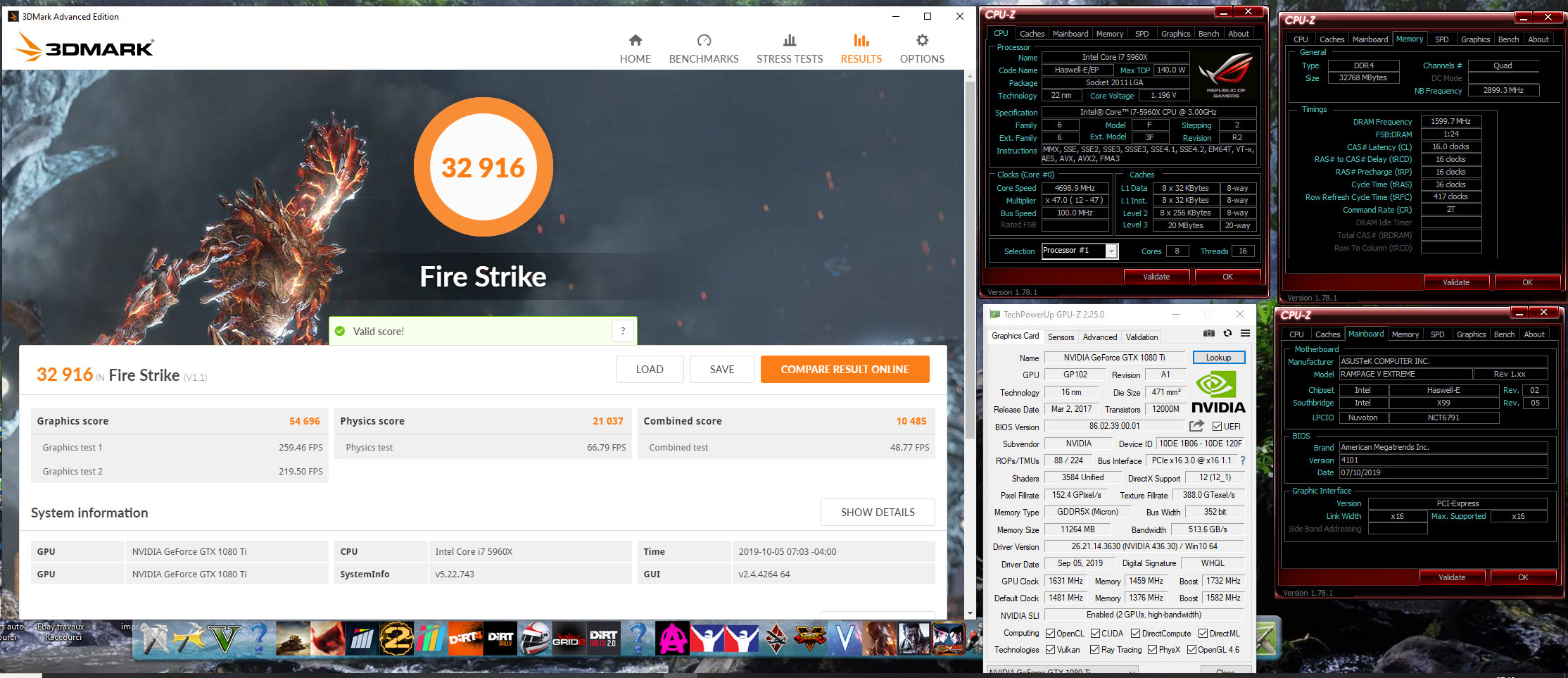Image resolution: width=1568 pixels, height=678 pixels.
Task: Launch GTA V from the dock
Action: click(x=225, y=638)
